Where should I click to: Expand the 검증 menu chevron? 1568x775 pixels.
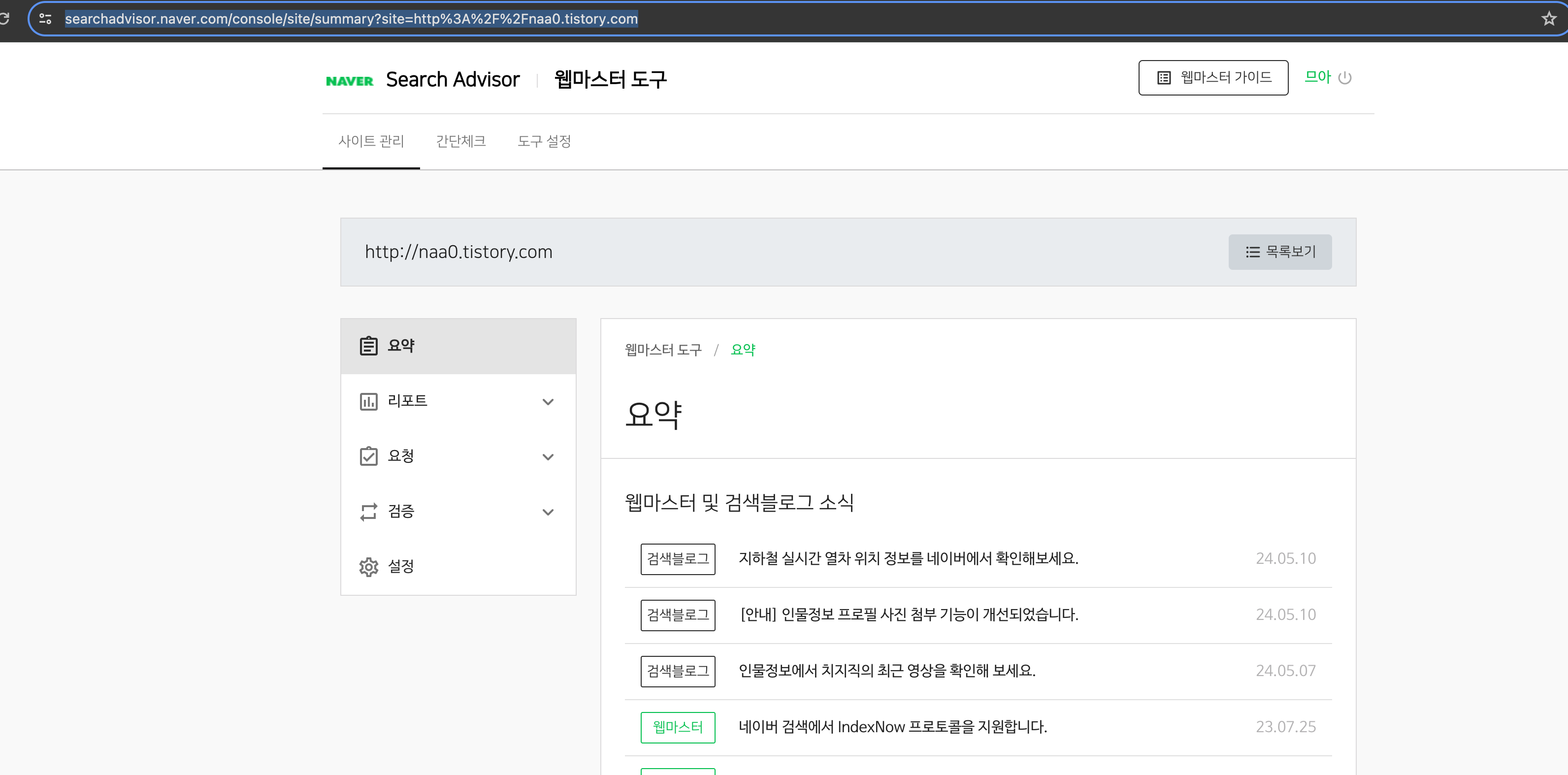pos(548,512)
